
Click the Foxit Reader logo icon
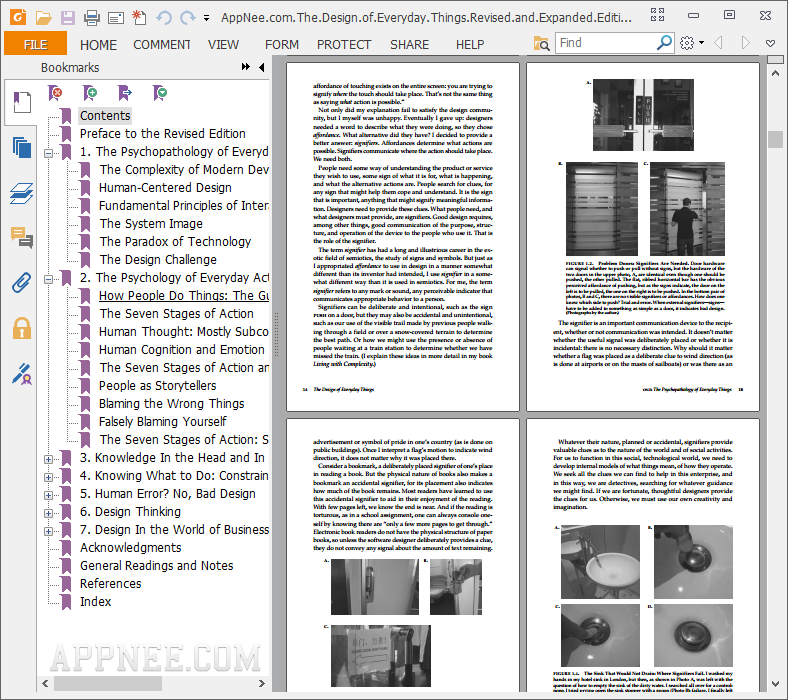18,17
